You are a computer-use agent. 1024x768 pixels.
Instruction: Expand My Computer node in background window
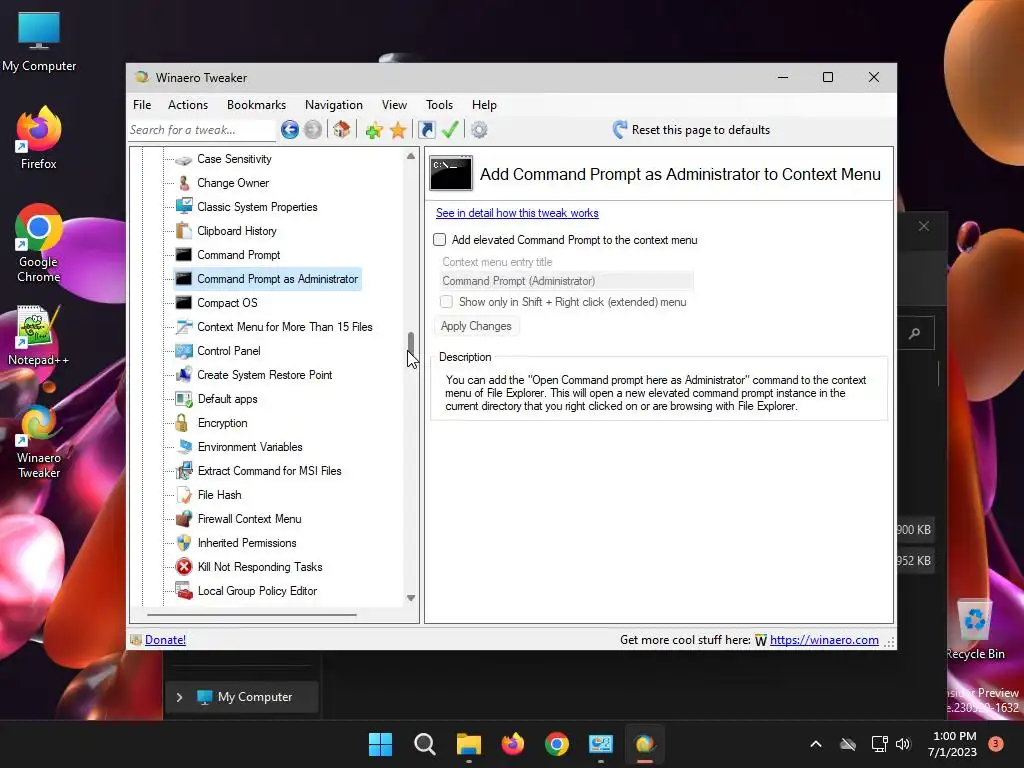click(179, 697)
